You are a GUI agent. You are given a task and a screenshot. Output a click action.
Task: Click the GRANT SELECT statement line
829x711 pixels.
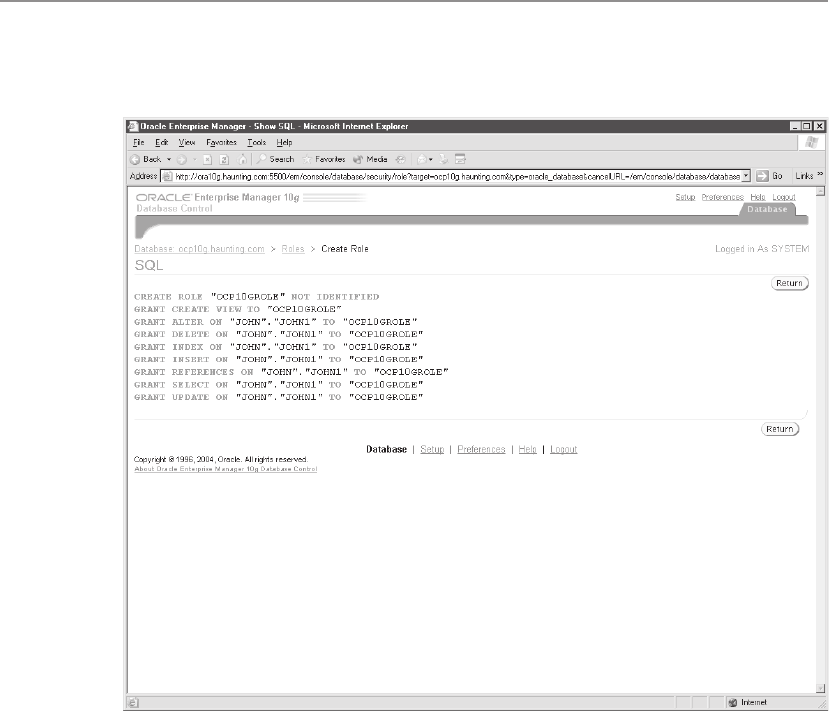tap(279, 385)
